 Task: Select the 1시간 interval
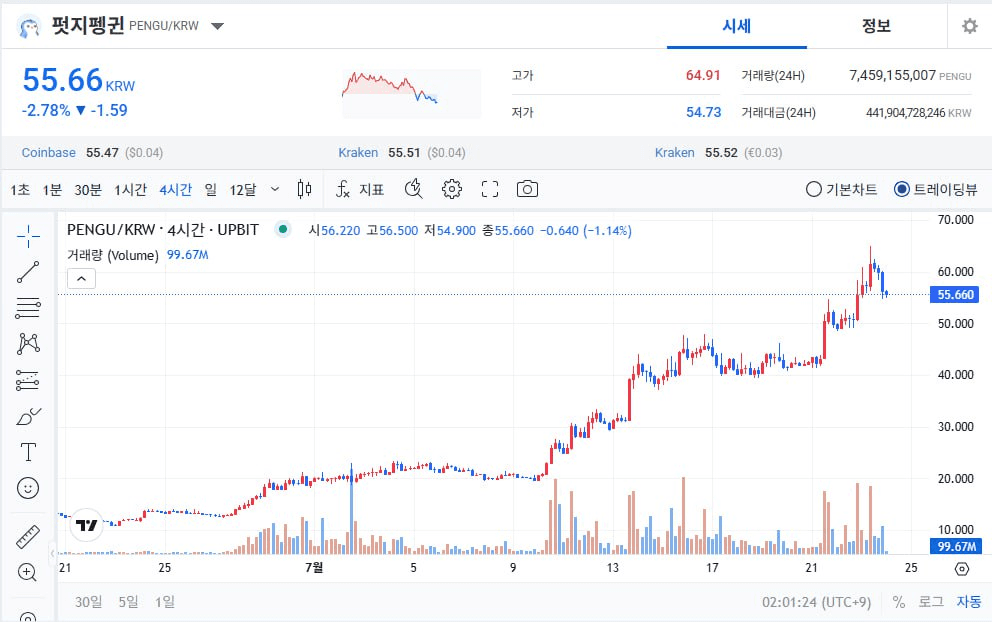[x=130, y=190]
